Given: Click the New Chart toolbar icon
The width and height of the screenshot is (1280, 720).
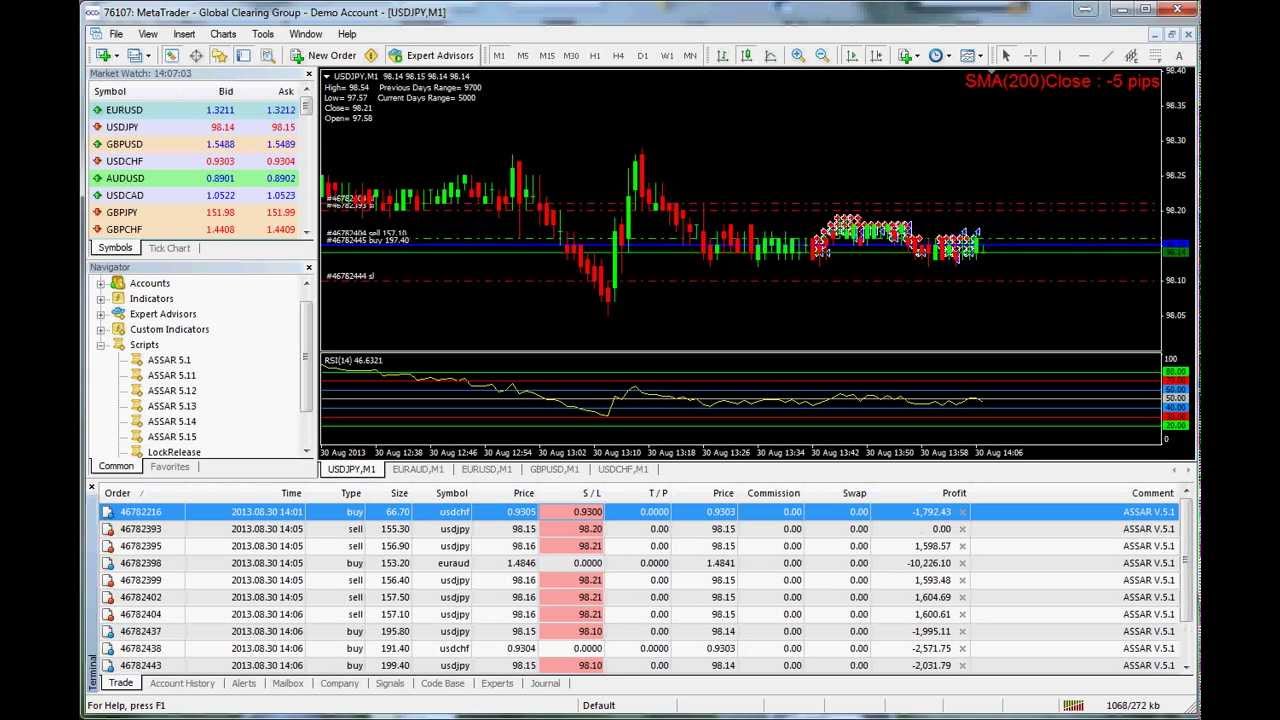Looking at the screenshot, I should [x=103, y=56].
